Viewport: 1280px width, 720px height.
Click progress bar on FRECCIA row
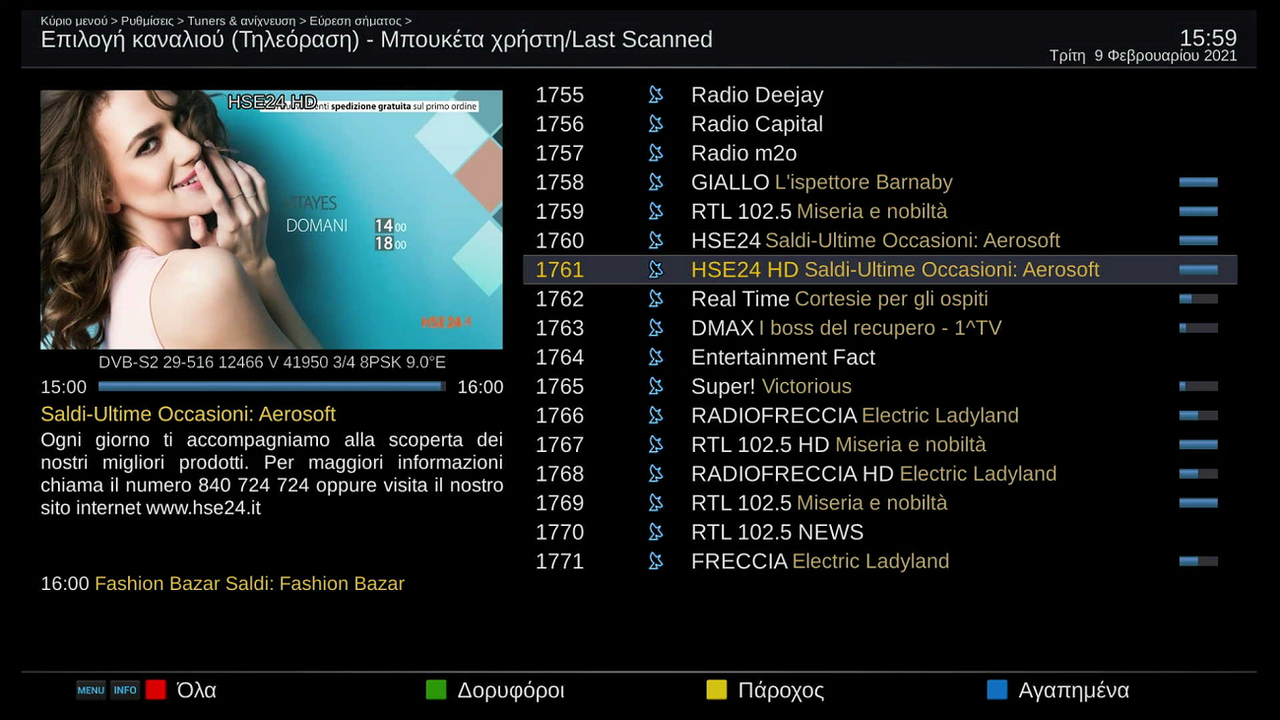pyautogui.click(x=1198, y=560)
